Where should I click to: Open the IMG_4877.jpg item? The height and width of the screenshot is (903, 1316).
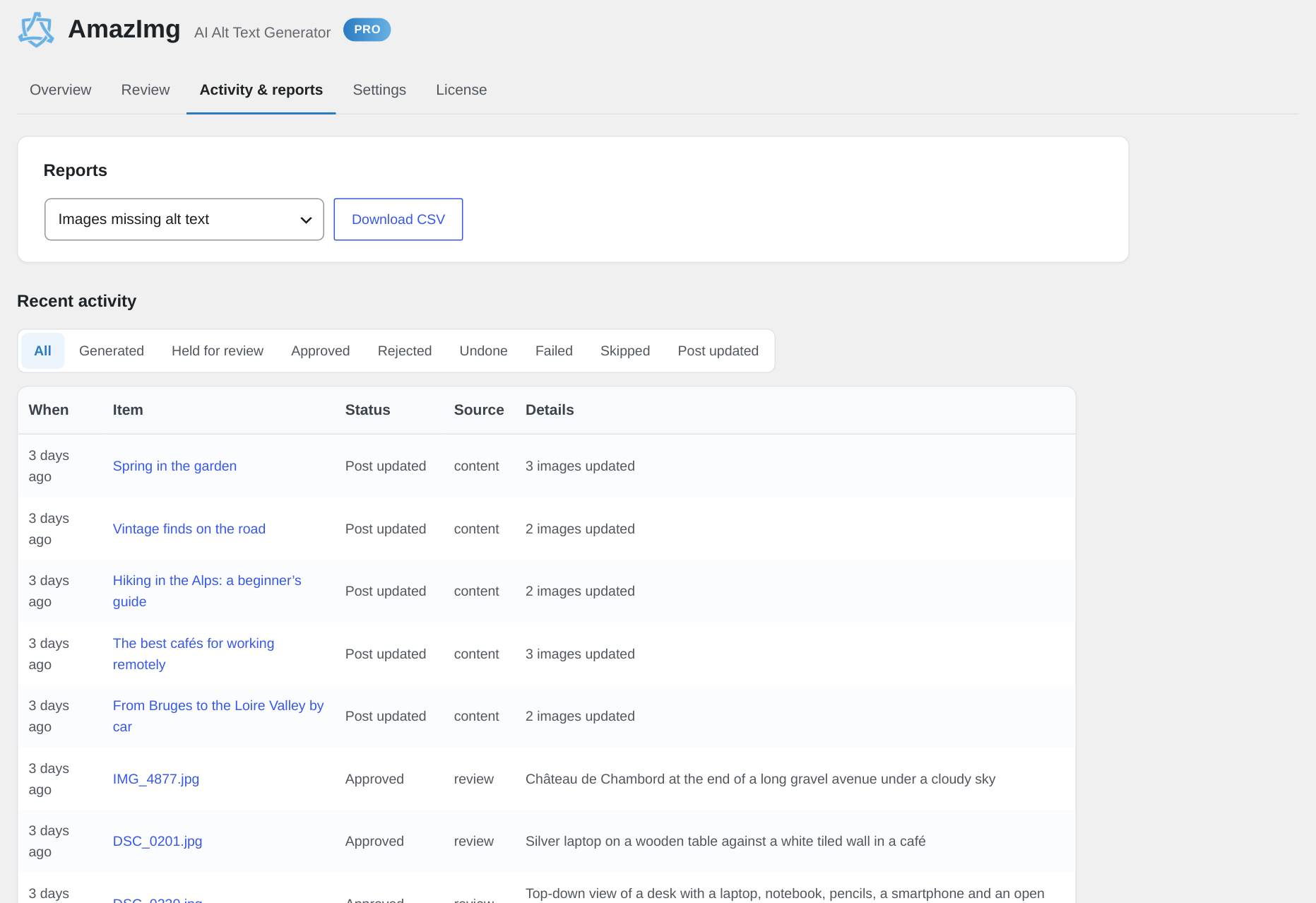click(156, 779)
